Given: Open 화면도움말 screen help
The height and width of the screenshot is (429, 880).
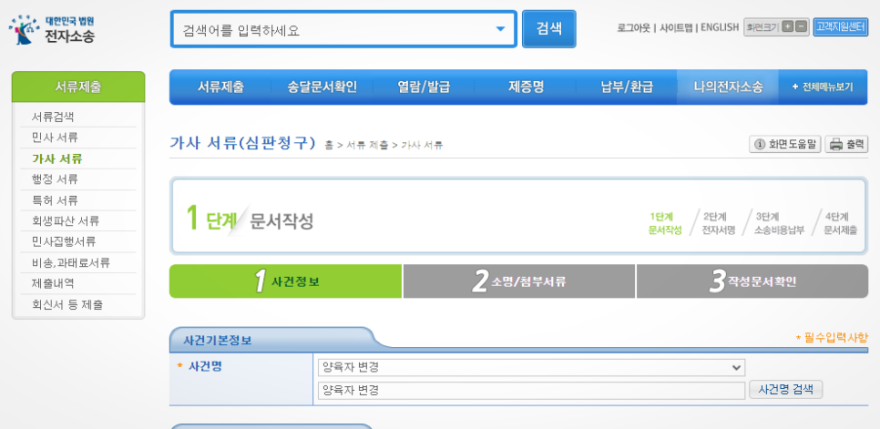Looking at the screenshot, I should [785, 145].
